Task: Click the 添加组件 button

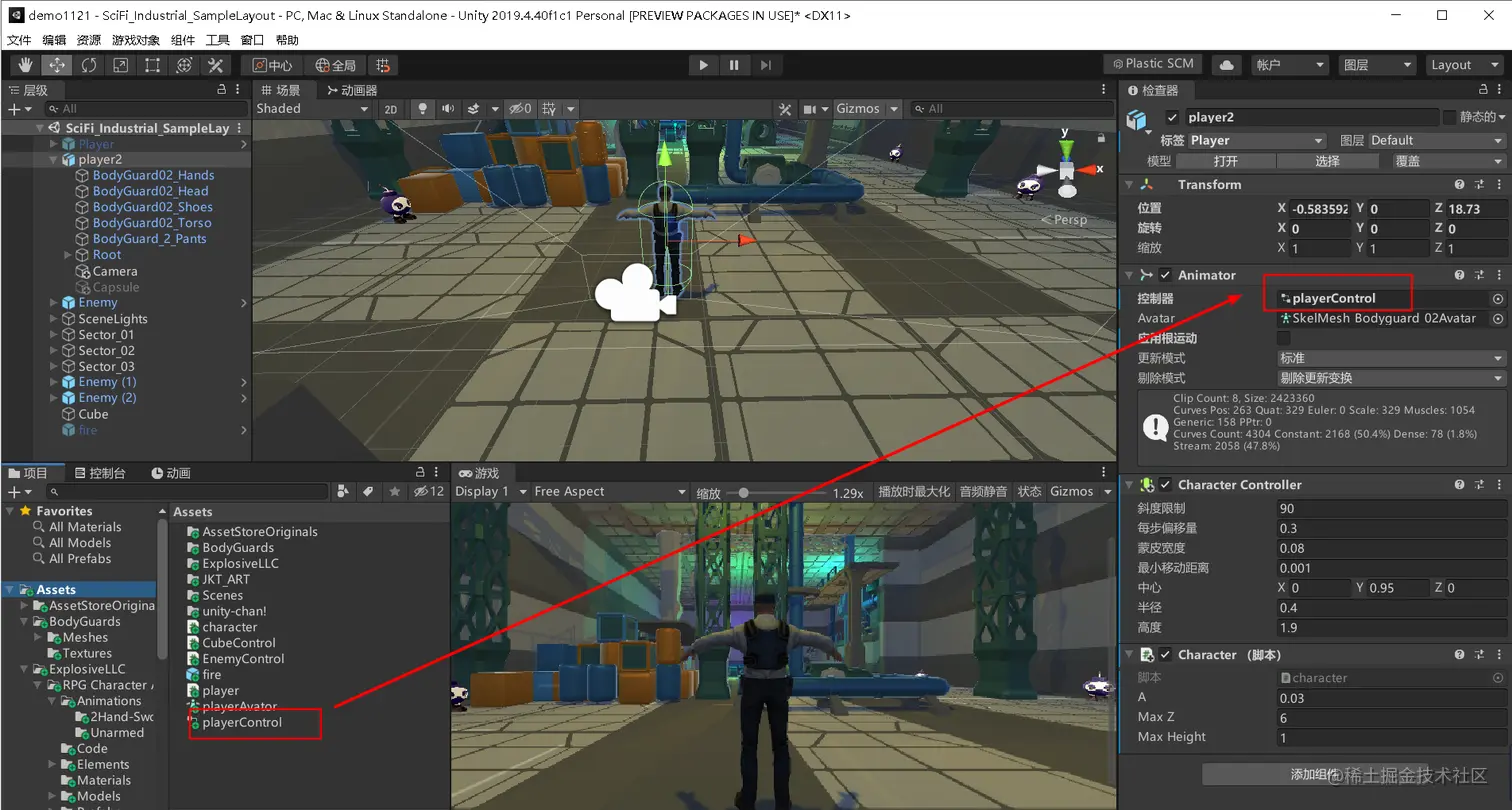Action: [x=1314, y=775]
